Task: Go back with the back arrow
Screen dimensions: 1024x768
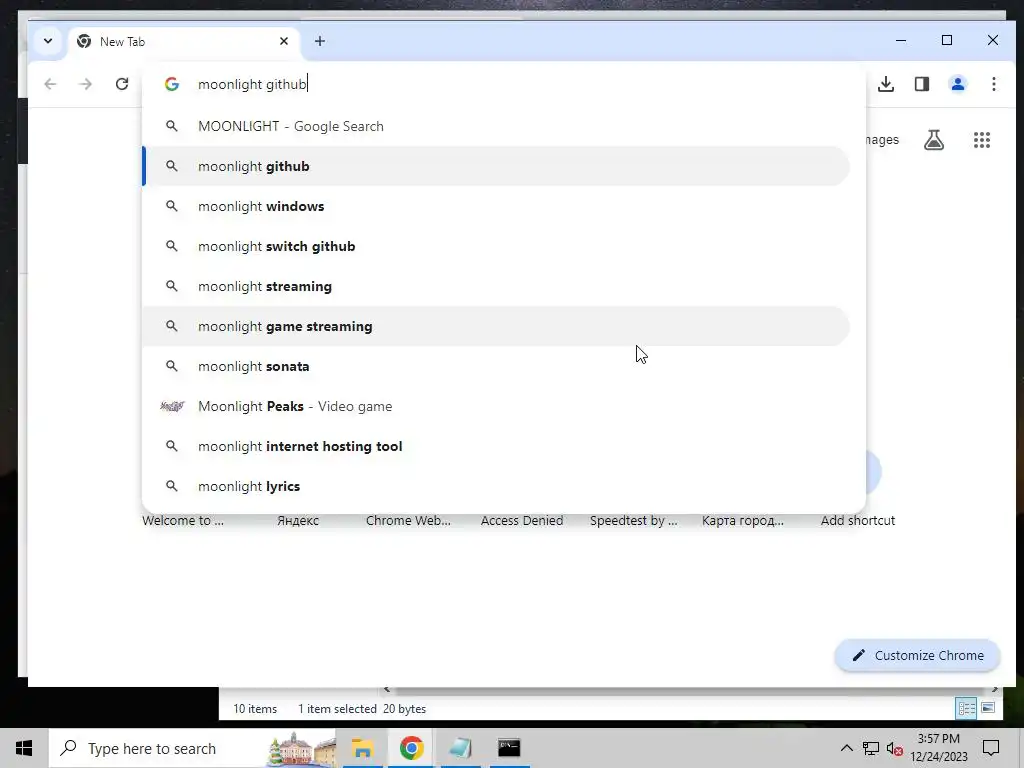Action: click(x=50, y=84)
